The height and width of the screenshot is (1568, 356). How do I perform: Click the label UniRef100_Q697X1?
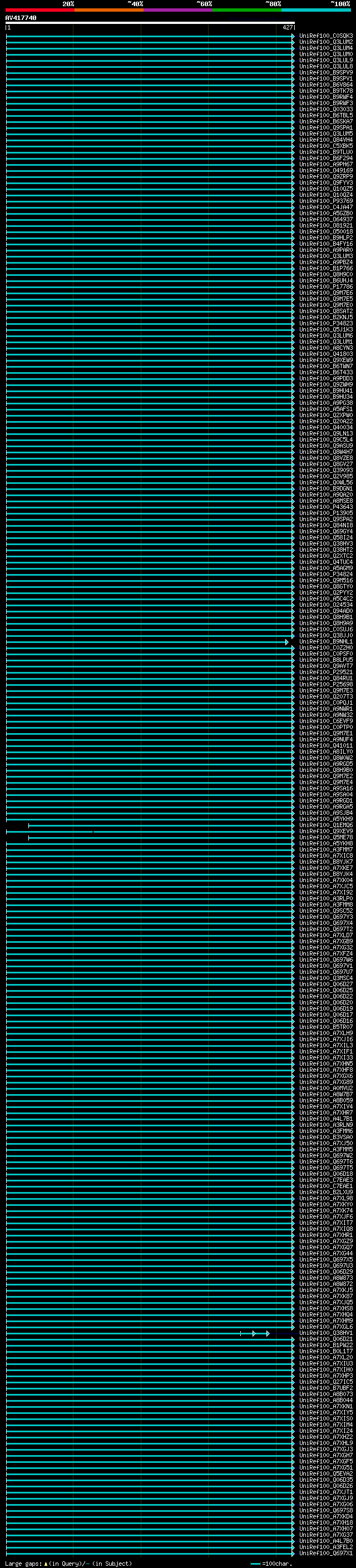coord(326,1554)
